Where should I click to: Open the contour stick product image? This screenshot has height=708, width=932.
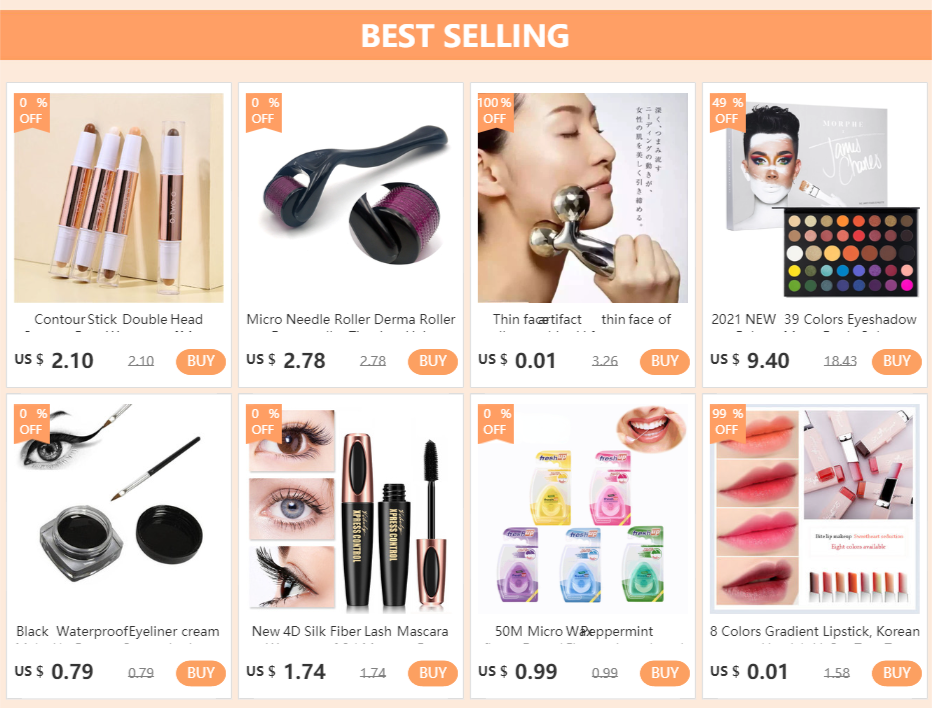119,198
